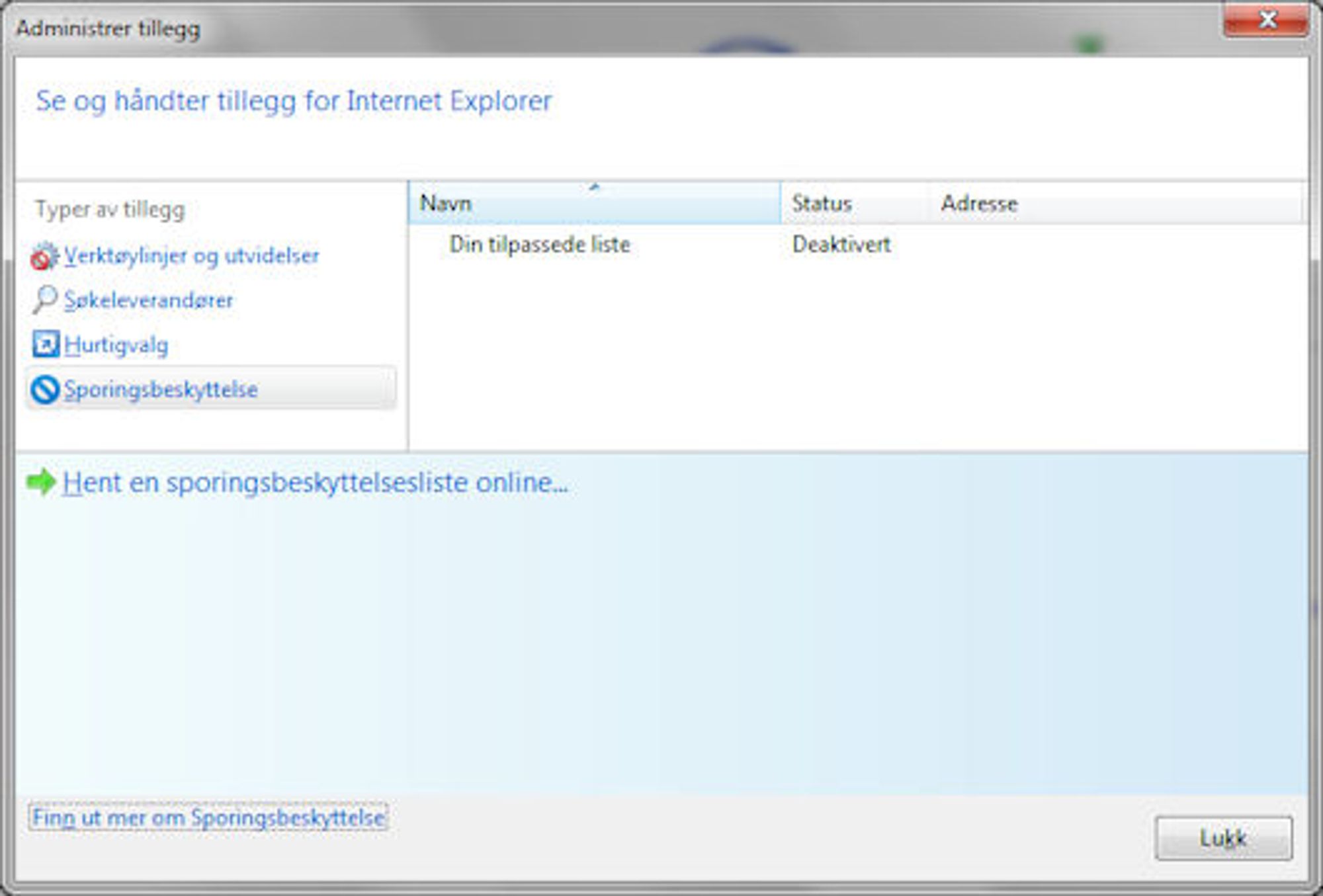Choose Hurtigvalg in add-on types
Viewport: 1323px width, 896px height.
tap(116, 345)
